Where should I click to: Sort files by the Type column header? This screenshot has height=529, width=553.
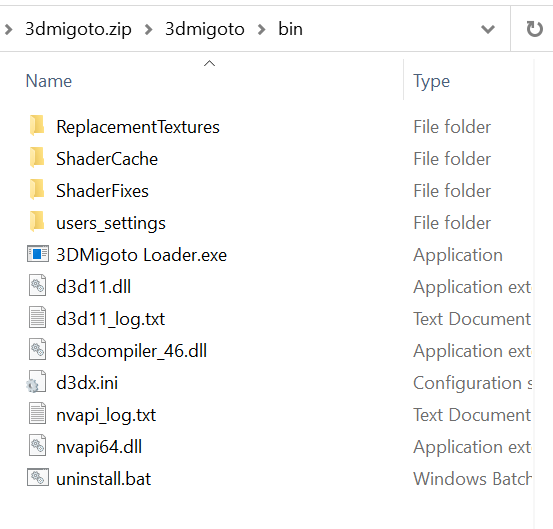(x=431, y=81)
